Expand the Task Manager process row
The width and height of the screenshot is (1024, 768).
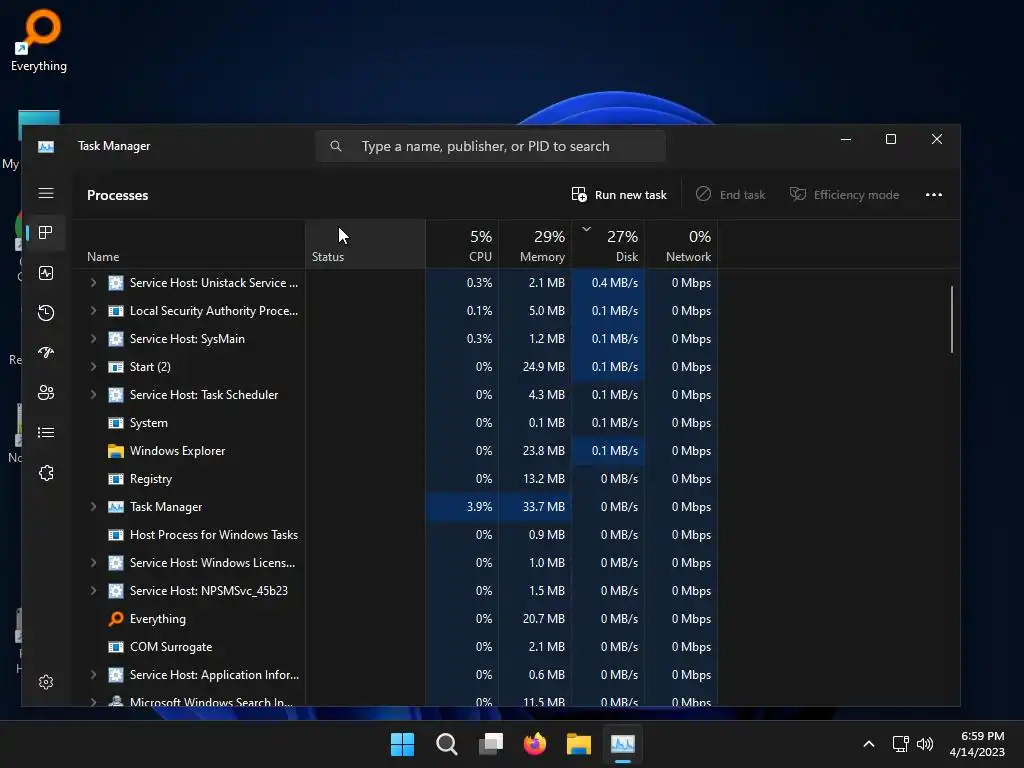93,507
